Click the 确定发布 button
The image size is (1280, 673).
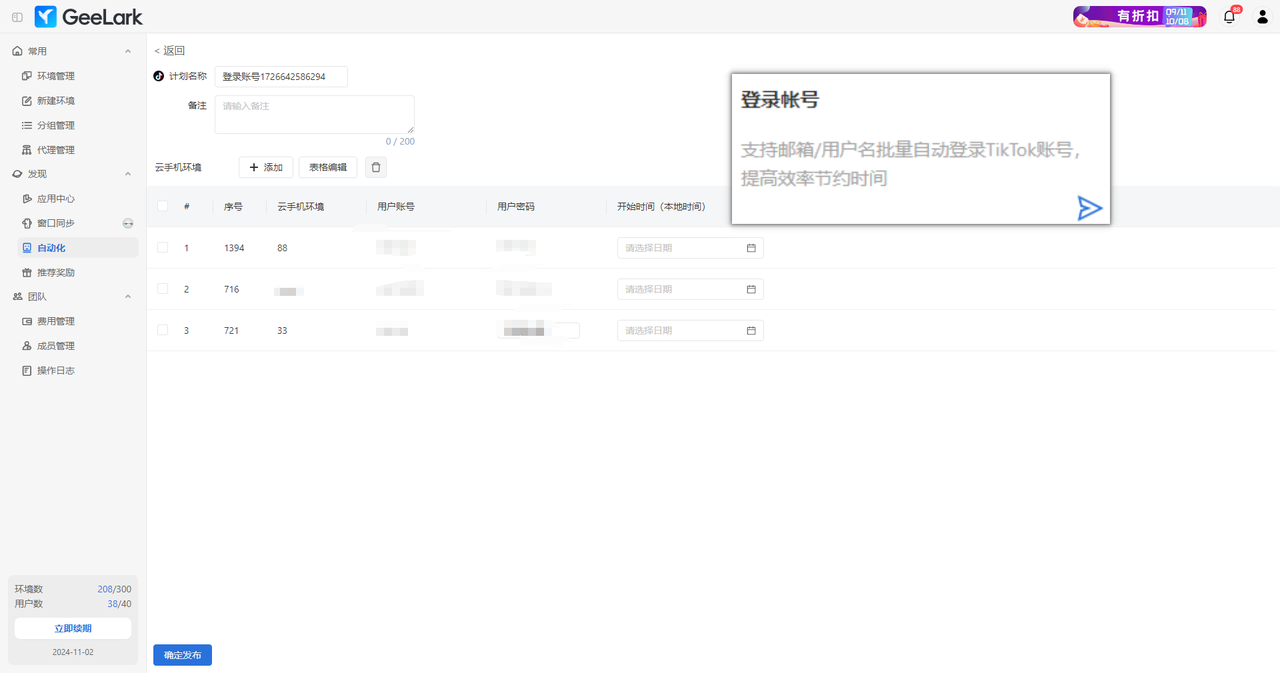182,655
